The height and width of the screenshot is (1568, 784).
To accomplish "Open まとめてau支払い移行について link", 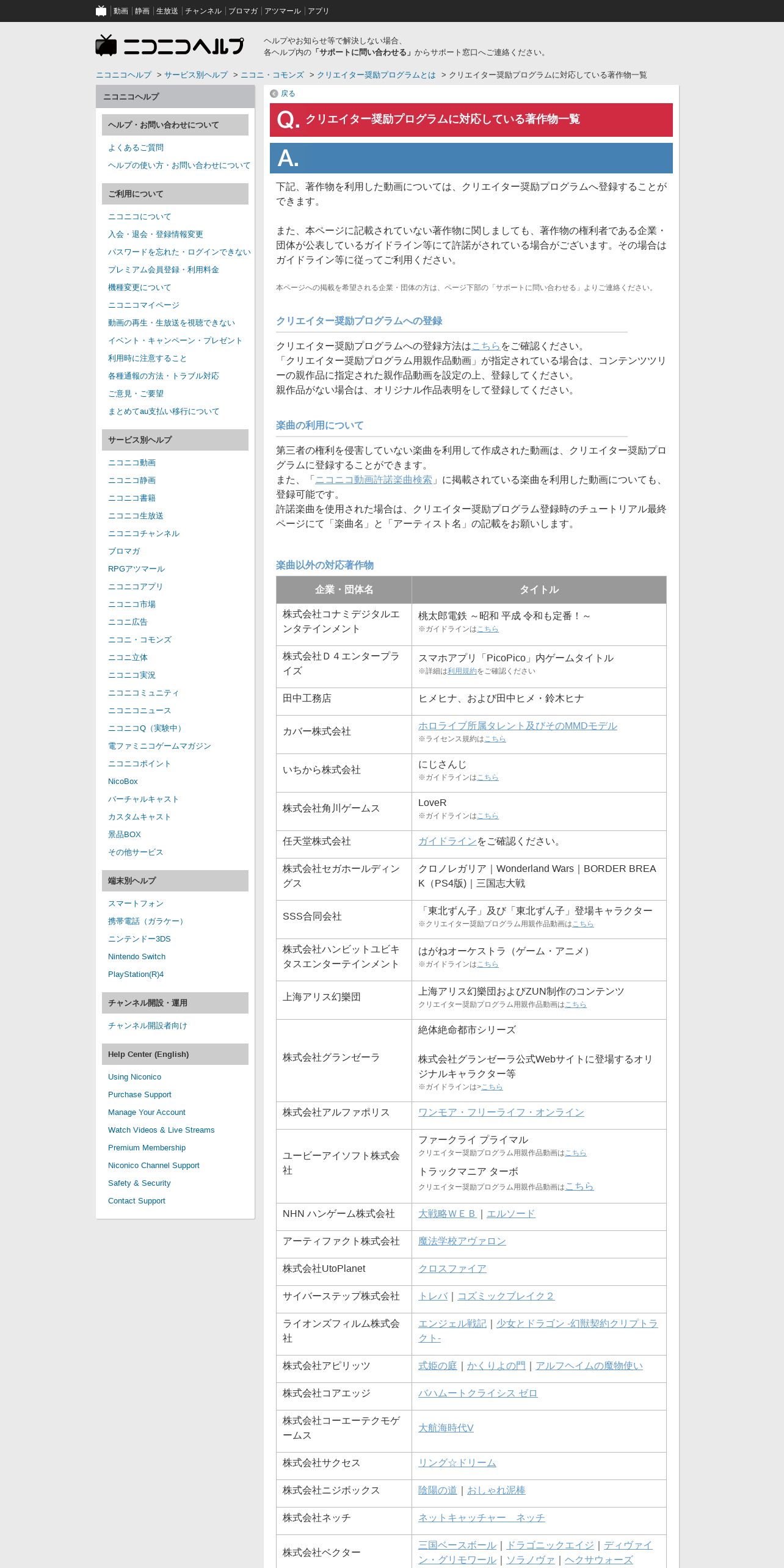I will pyautogui.click(x=164, y=412).
